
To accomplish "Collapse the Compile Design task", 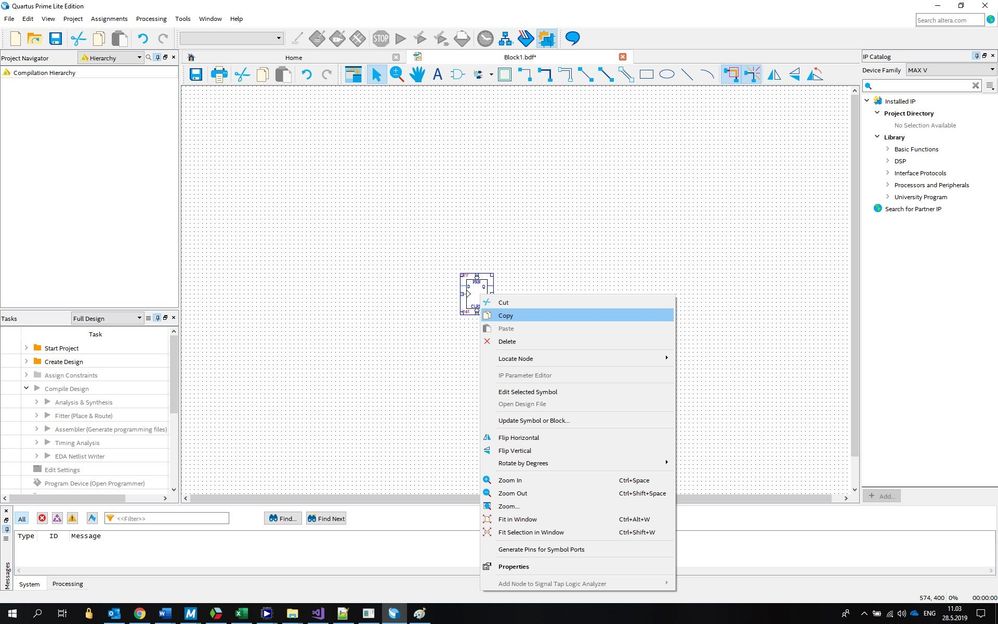I will pos(27,388).
